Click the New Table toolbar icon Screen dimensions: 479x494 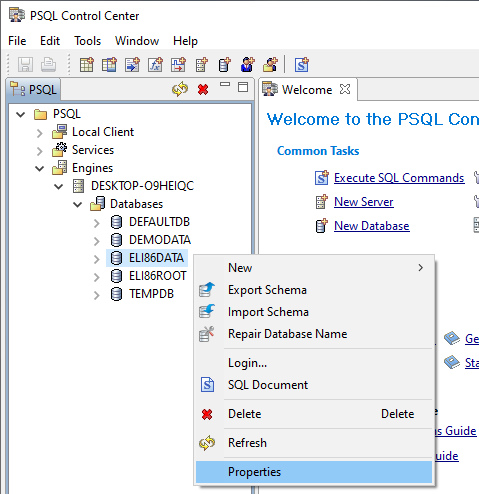(x=87, y=64)
